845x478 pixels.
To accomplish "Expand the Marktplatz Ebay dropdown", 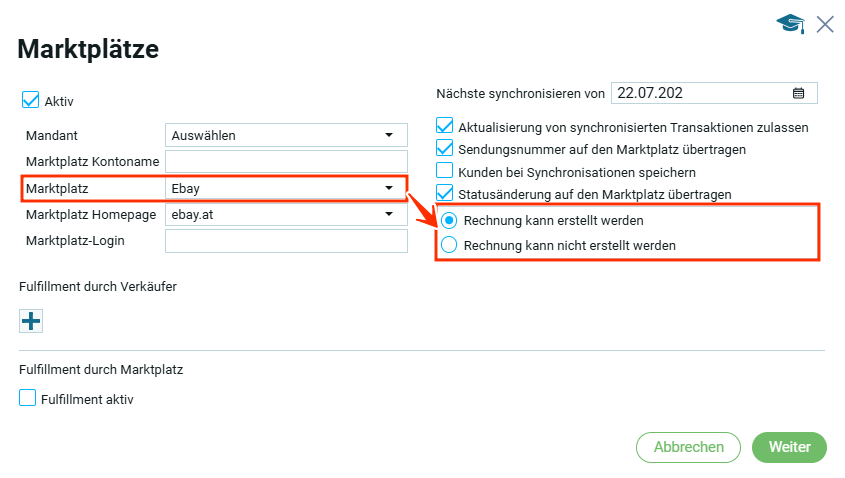I will coord(286,188).
